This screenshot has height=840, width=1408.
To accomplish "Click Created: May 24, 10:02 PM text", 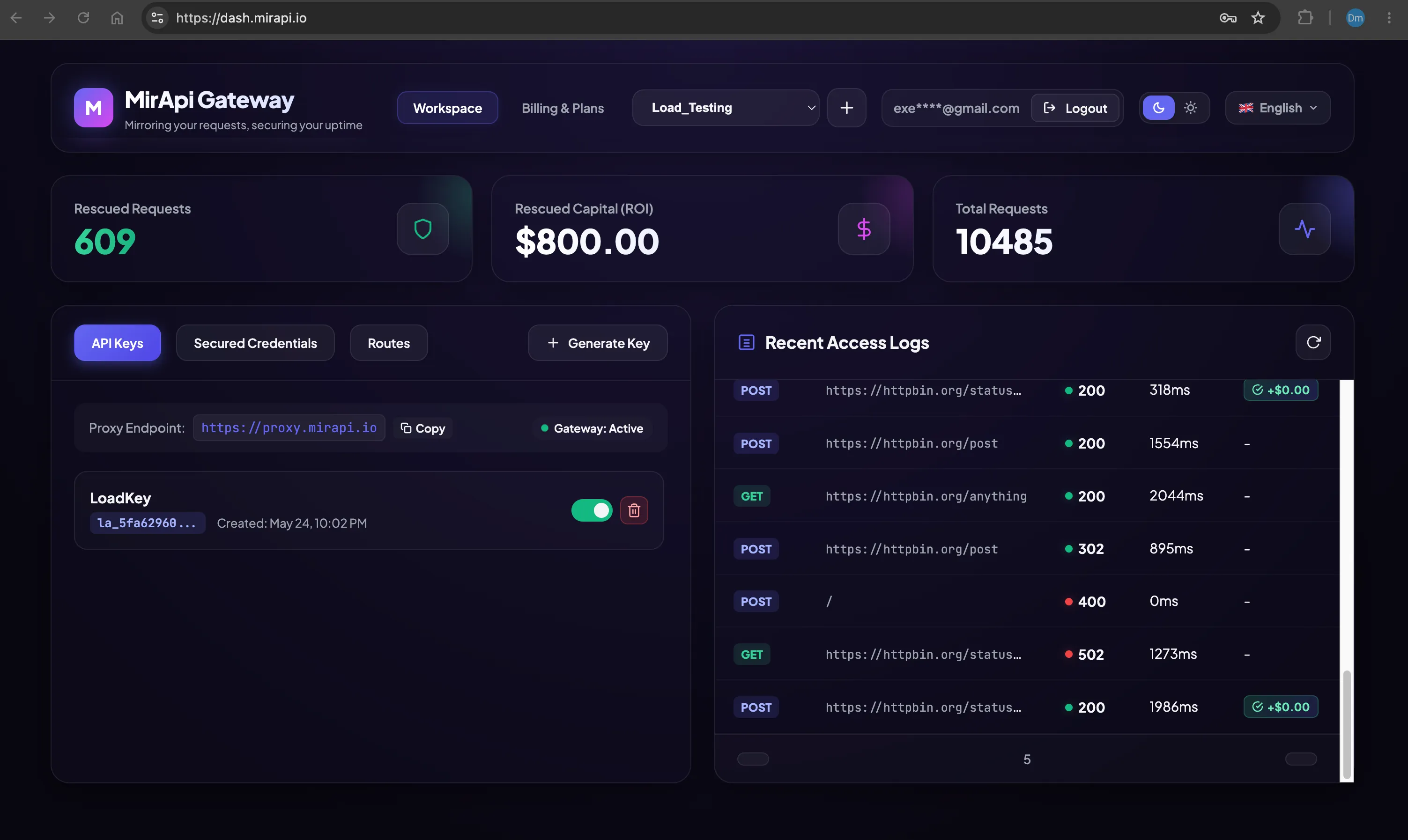I will (291, 523).
